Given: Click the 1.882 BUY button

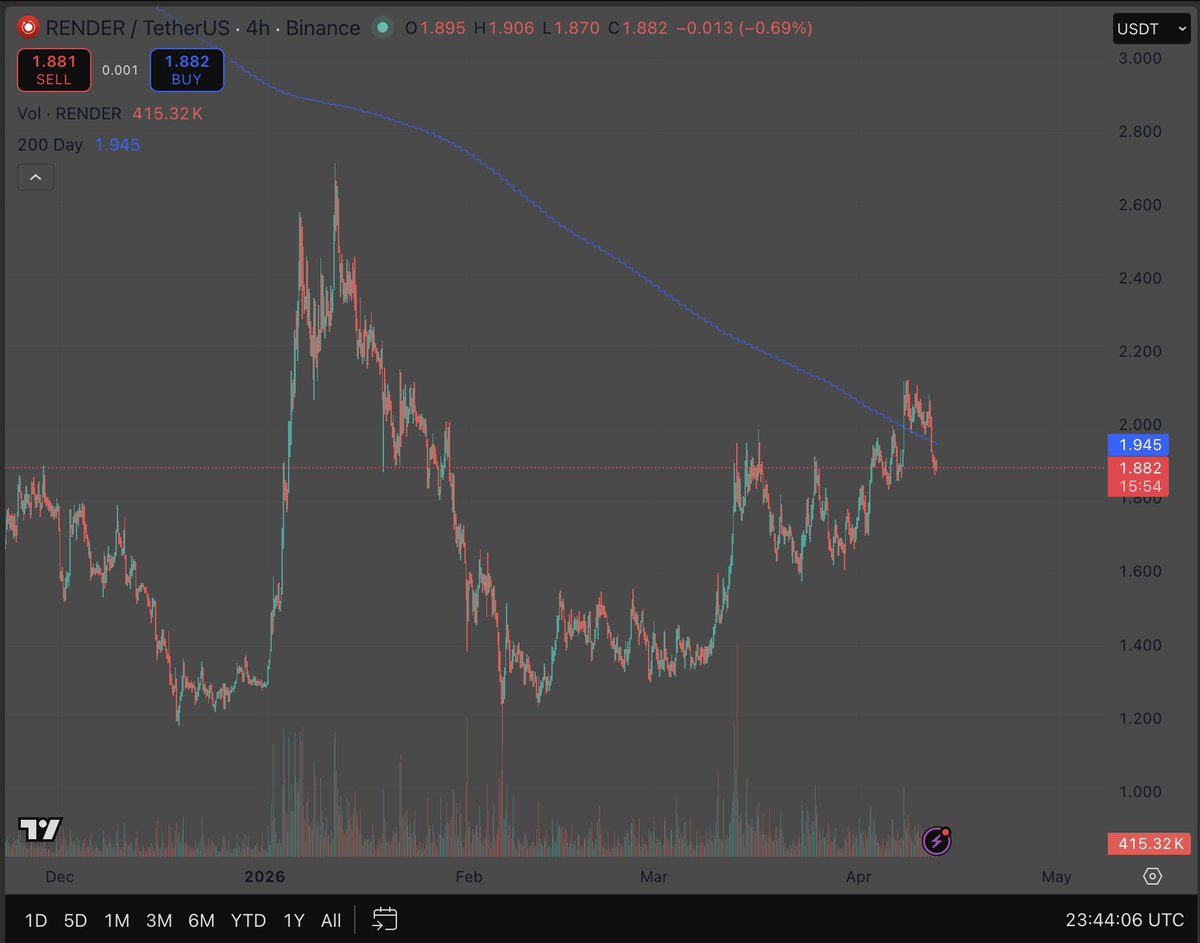Looking at the screenshot, I should pos(186,70).
